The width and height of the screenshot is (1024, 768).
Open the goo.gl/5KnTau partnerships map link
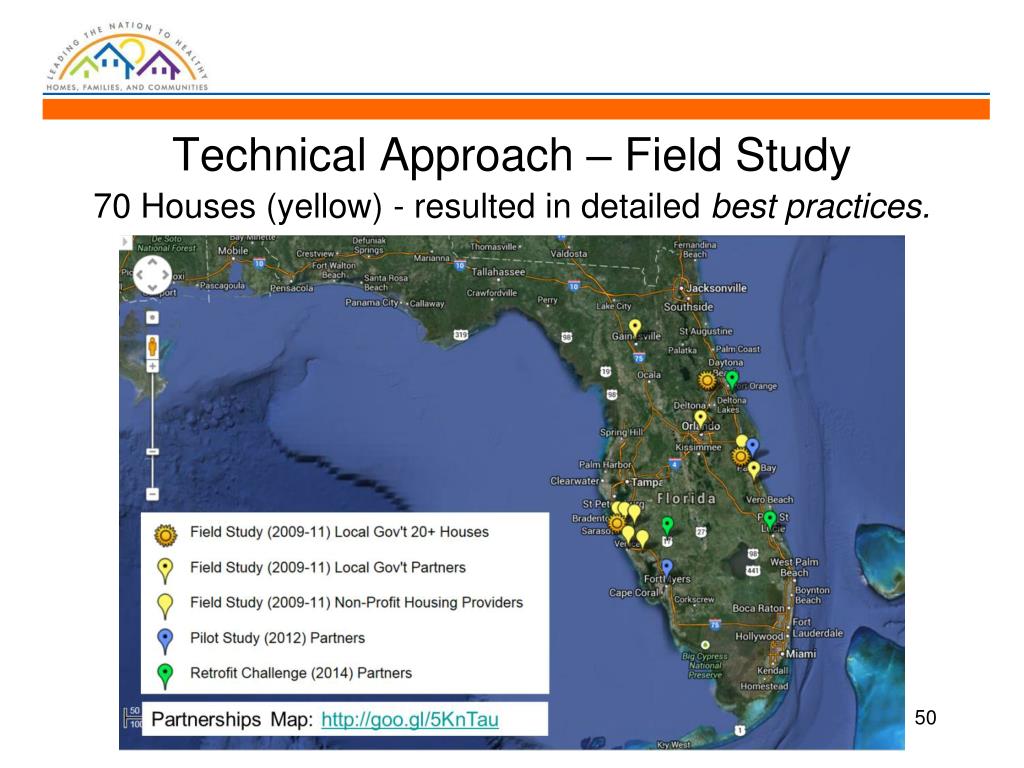[x=409, y=720]
